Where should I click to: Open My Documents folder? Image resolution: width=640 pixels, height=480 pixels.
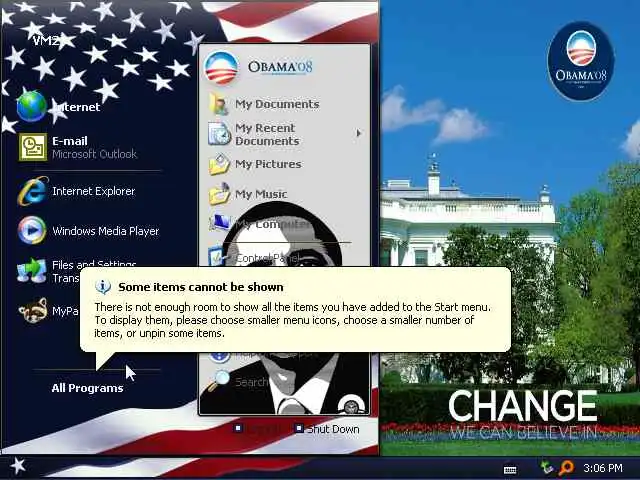264,104
